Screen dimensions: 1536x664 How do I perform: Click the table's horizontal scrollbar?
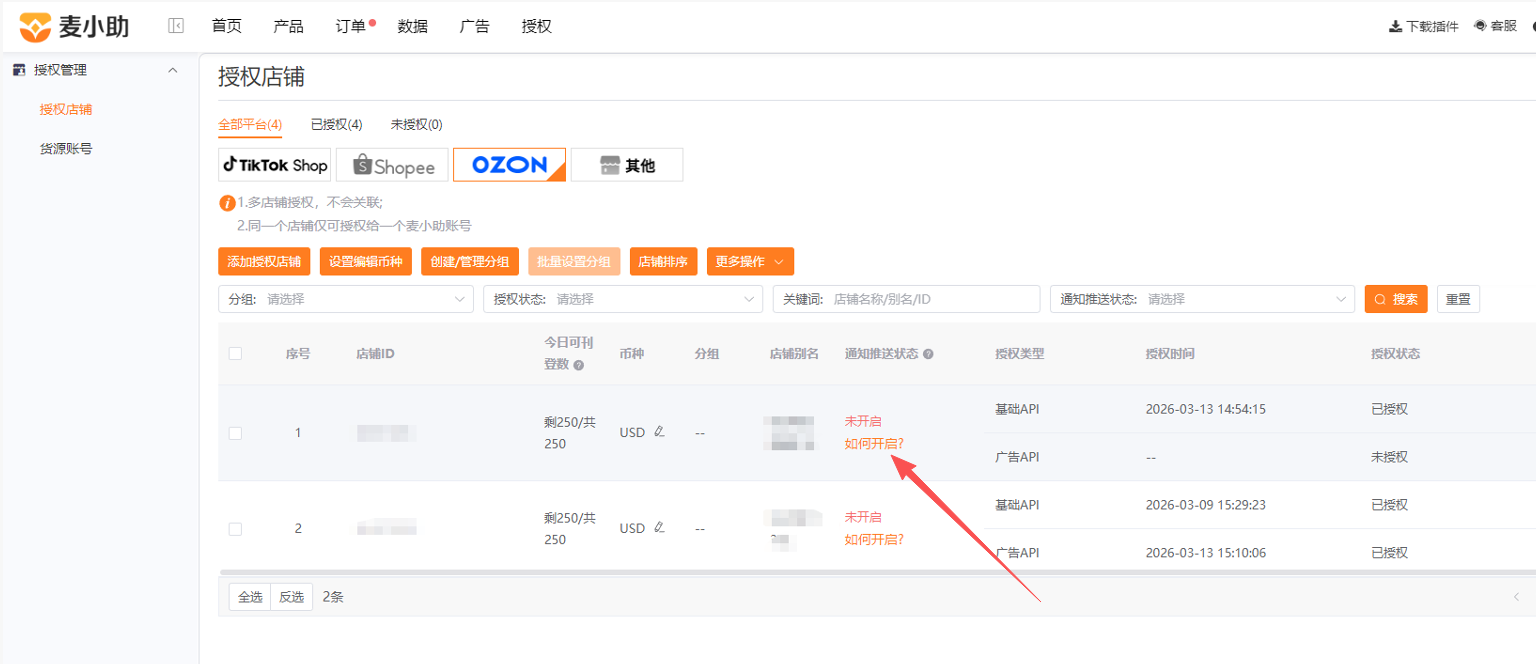coord(877,573)
